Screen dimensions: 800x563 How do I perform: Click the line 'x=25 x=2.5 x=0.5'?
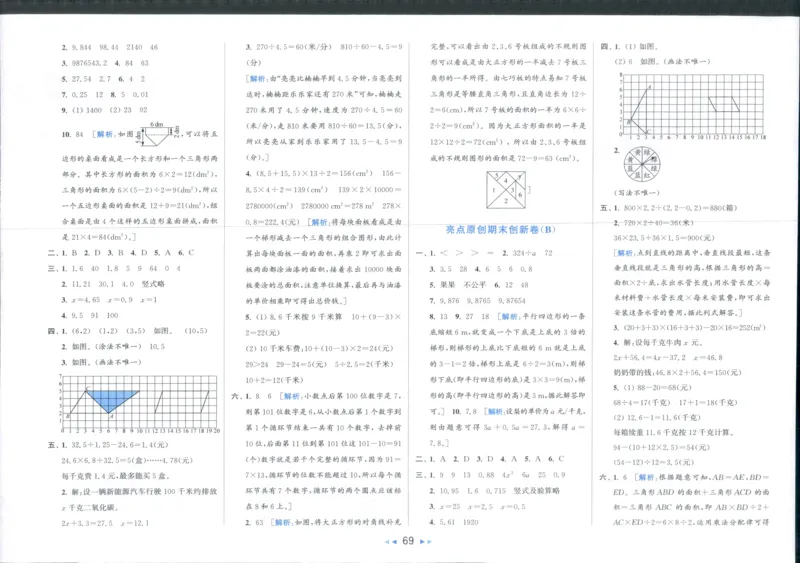[x=482, y=507]
